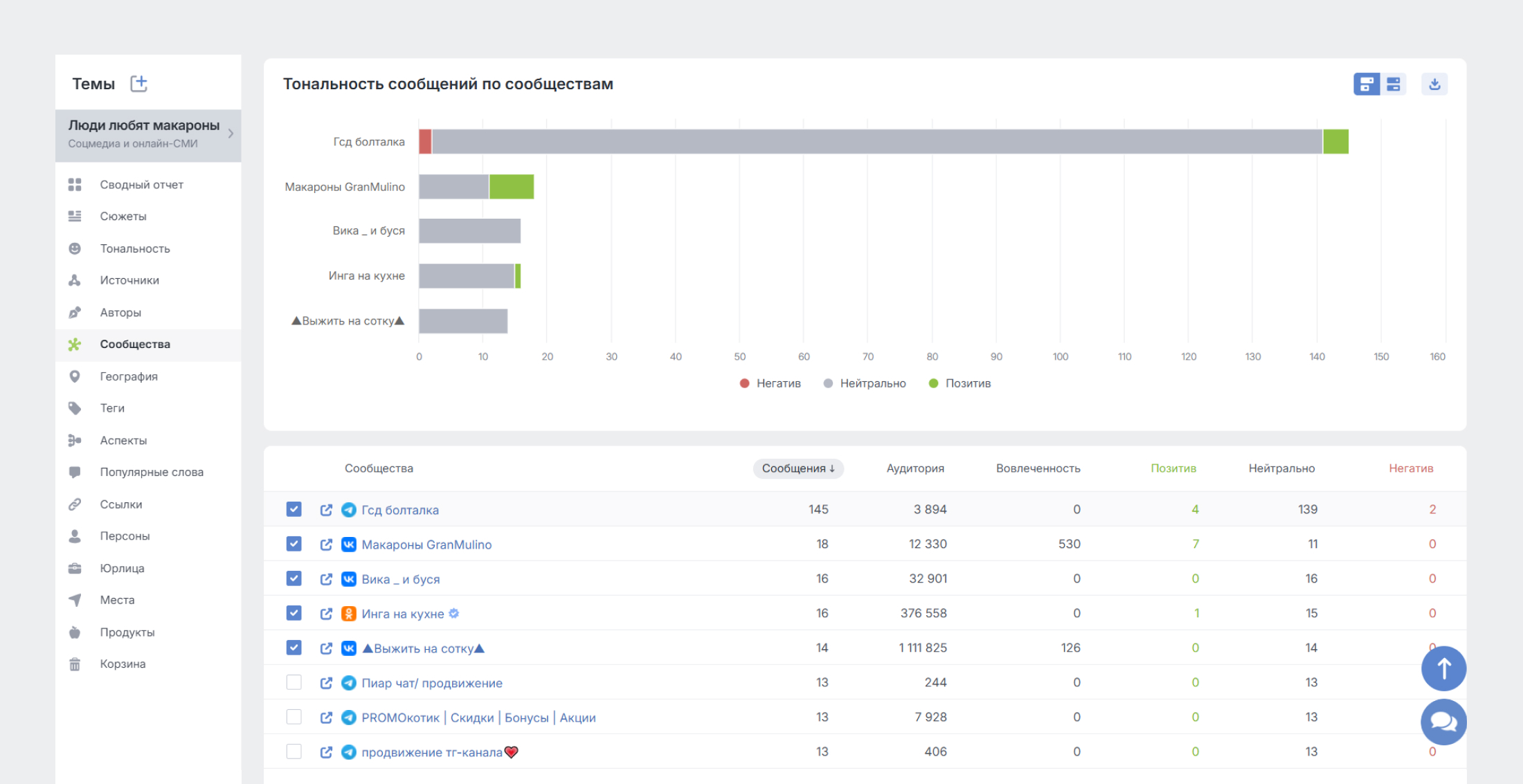Open Макароны GranMulino community link
1523x784 pixels.
click(327, 545)
